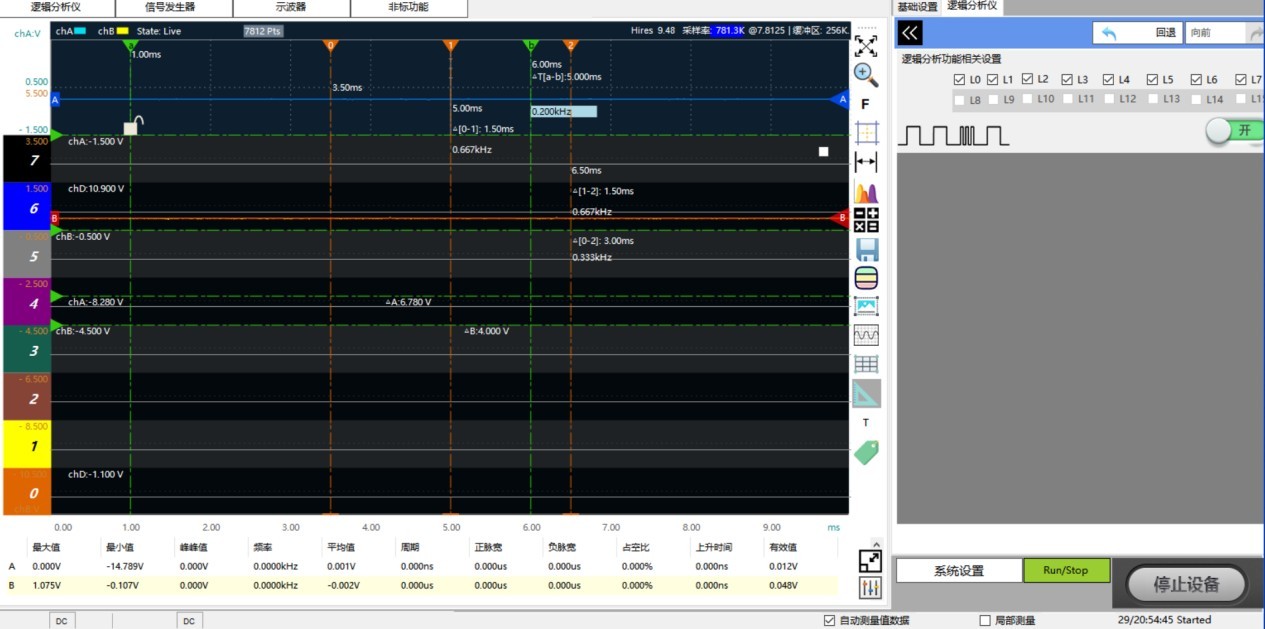Click the floppy disk save icon
This screenshot has height=629, width=1265.
(866, 249)
